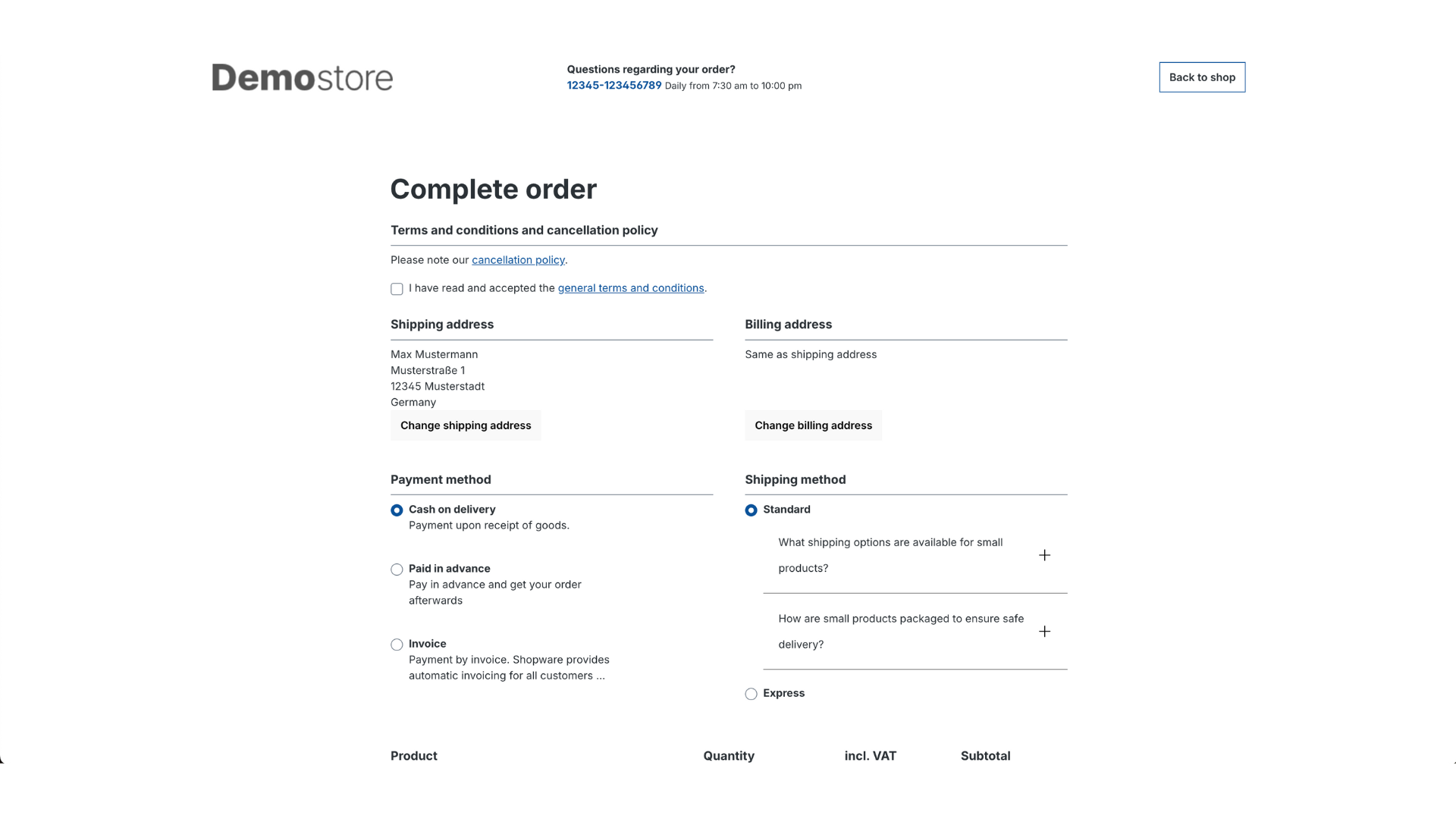Screen dimensions: 1456x819
Task: Expand small products shipping options question
Action: coord(890,555)
